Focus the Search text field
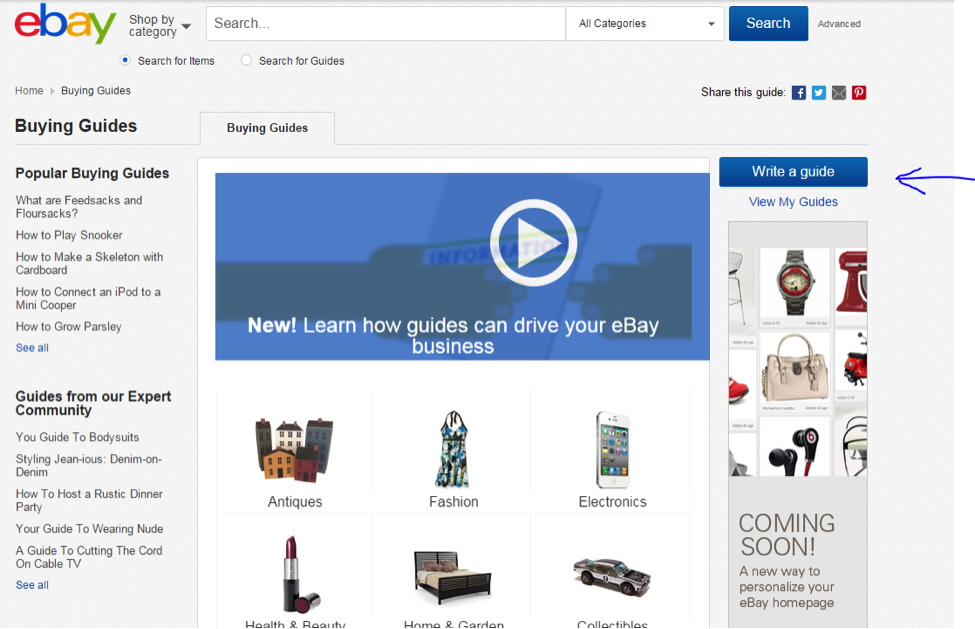 pyautogui.click(x=386, y=24)
